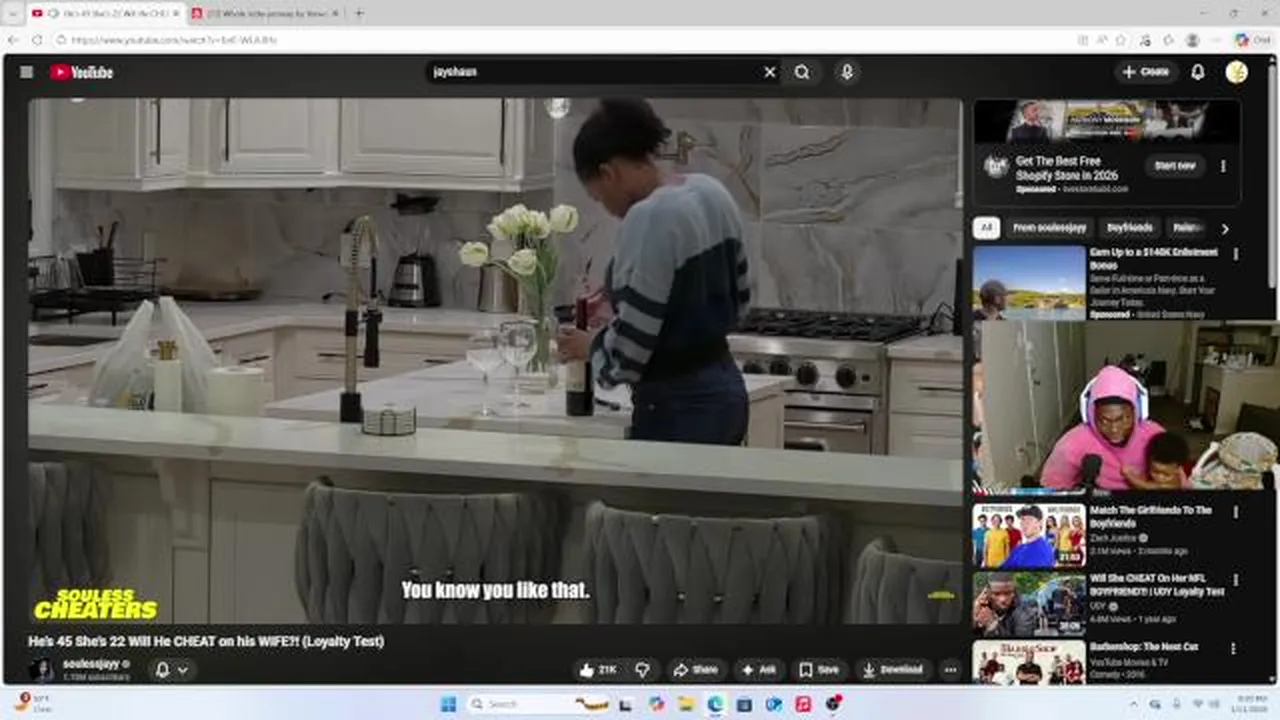The image size is (1280, 720).
Task: Open tab actions dropdown in browser
Action: (x=13, y=13)
